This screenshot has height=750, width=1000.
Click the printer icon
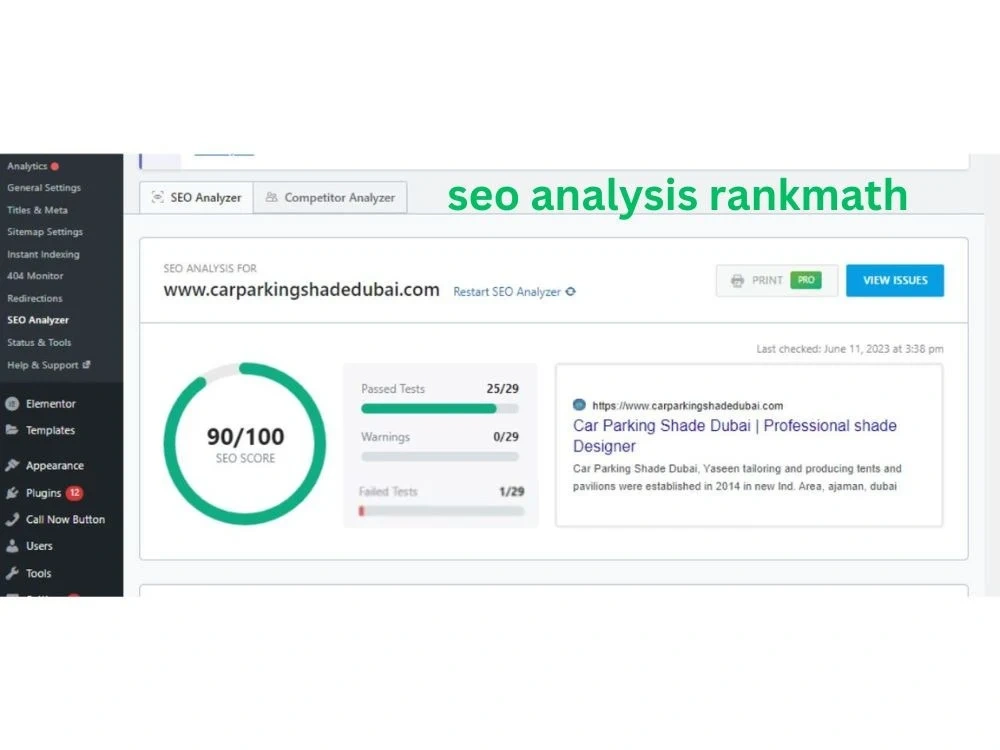tap(737, 281)
